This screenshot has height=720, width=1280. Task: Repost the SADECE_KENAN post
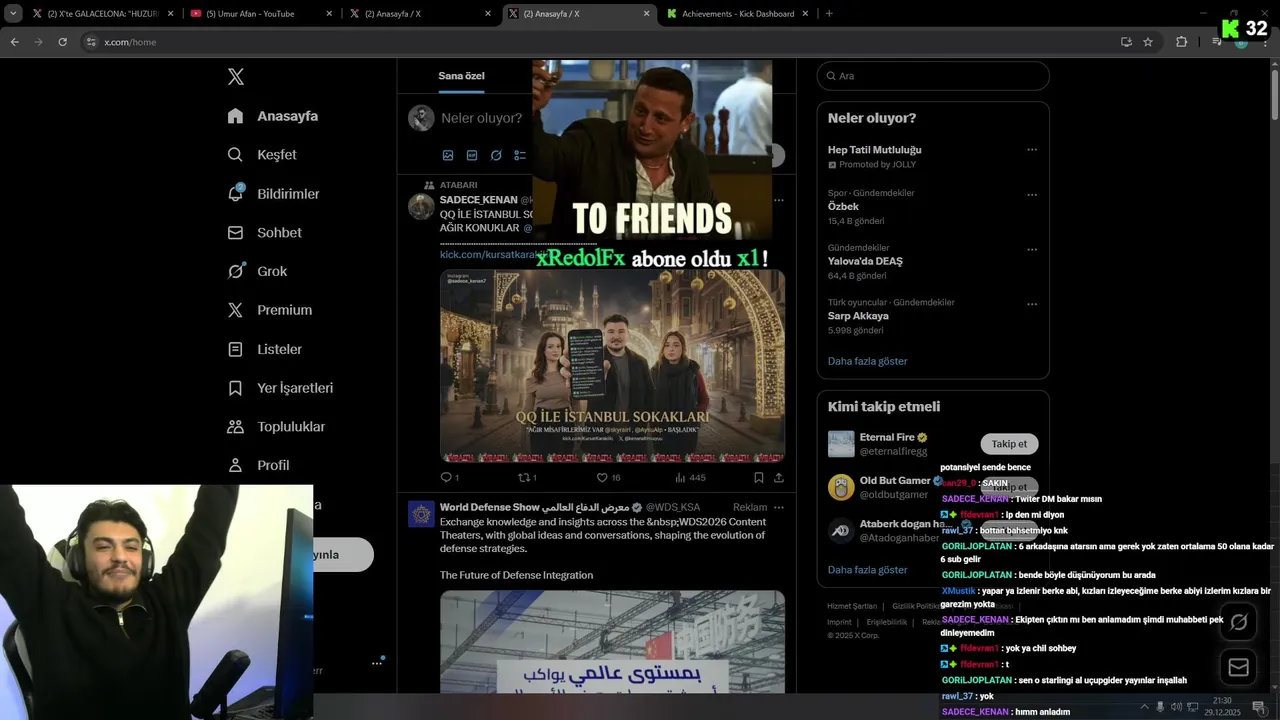click(x=527, y=478)
